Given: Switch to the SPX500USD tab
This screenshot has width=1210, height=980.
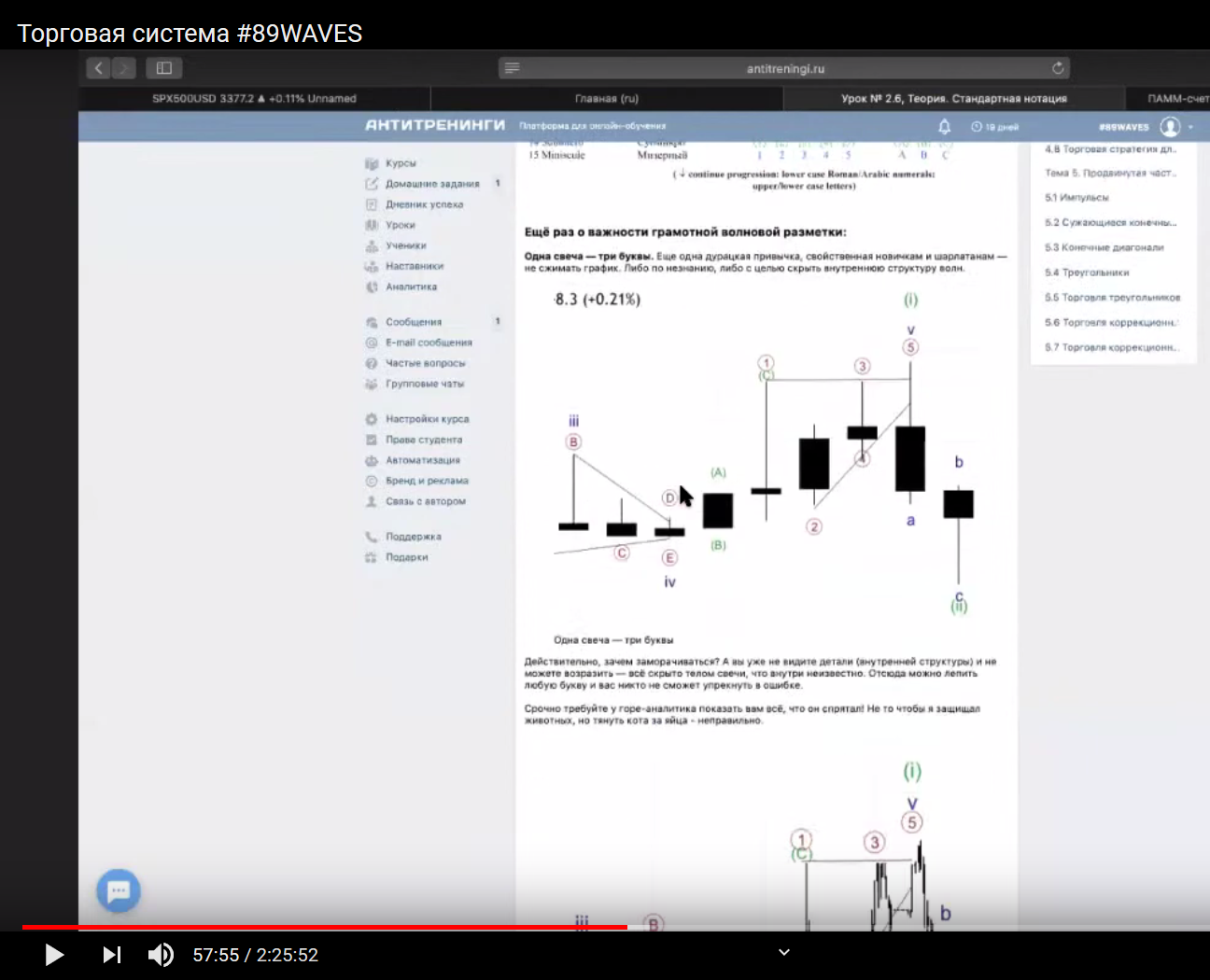Looking at the screenshot, I should tap(254, 98).
